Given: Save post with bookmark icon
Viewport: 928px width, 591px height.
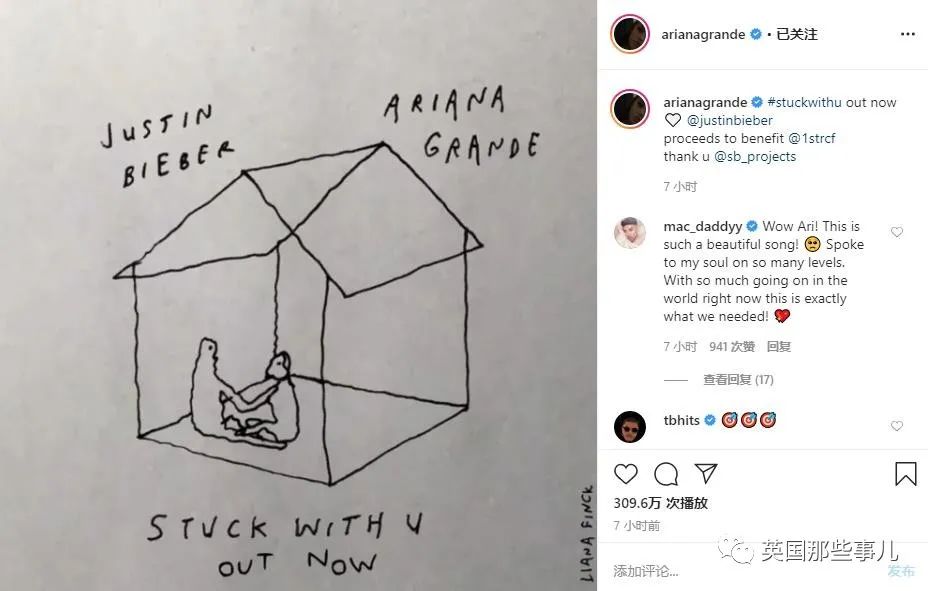Looking at the screenshot, I should tap(906, 474).
